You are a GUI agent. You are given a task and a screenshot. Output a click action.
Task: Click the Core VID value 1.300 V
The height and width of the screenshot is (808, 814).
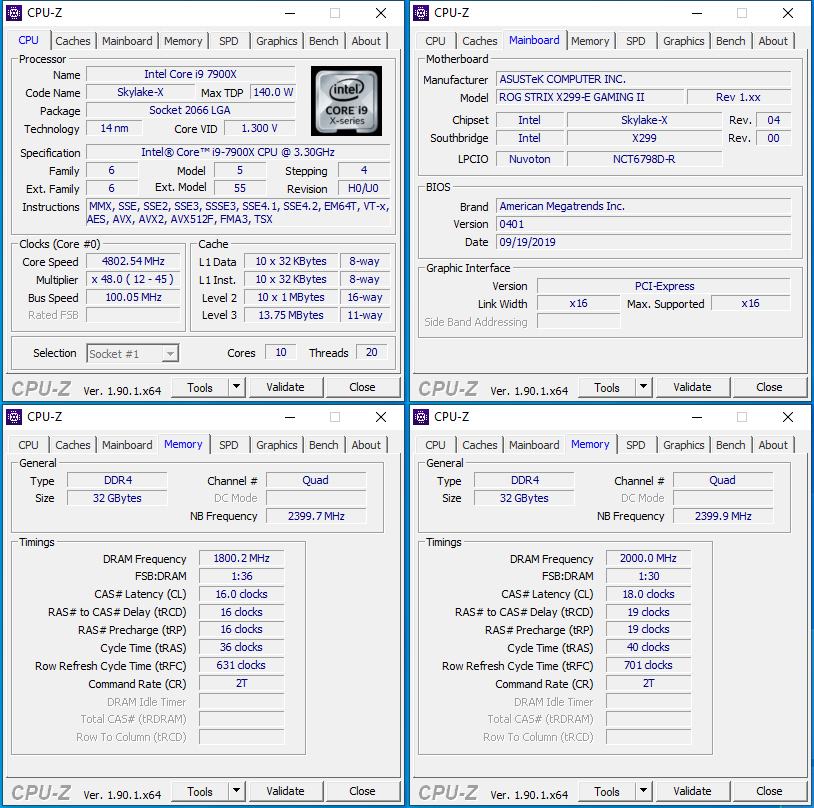[x=259, y=128]
